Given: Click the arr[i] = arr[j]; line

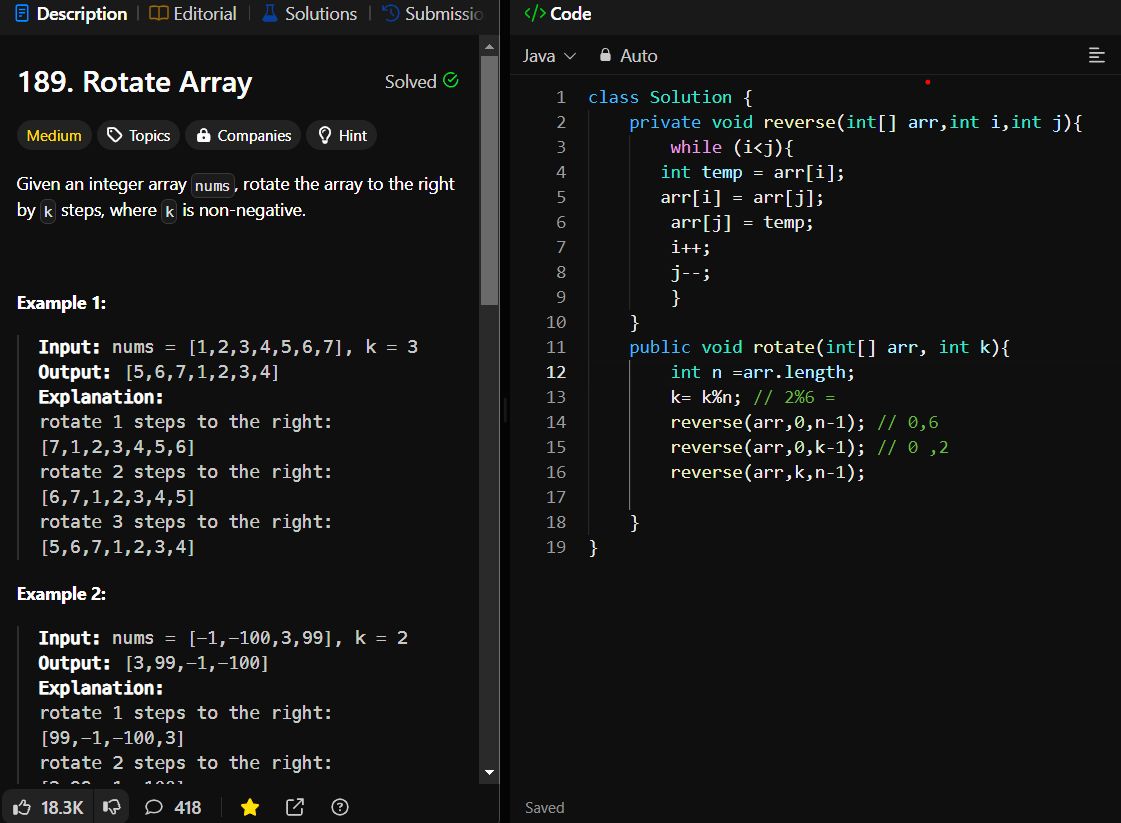Looking at the screenshot, I should pyautogui.click(x=742, y=197).
